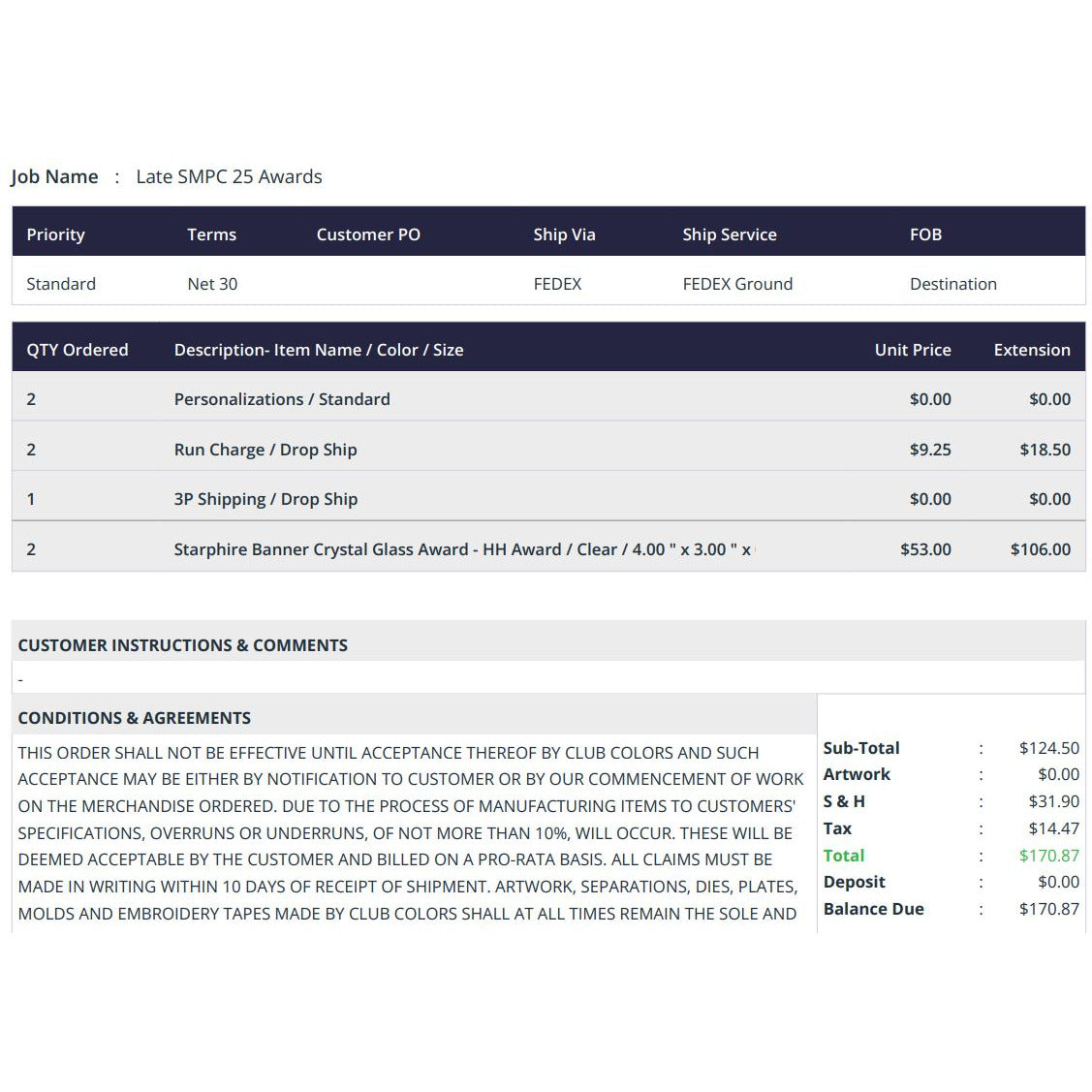The height and width of the screenshot is (1092, 1092).
Task: Click the Ship Via column header
Action: click(564, 234)
